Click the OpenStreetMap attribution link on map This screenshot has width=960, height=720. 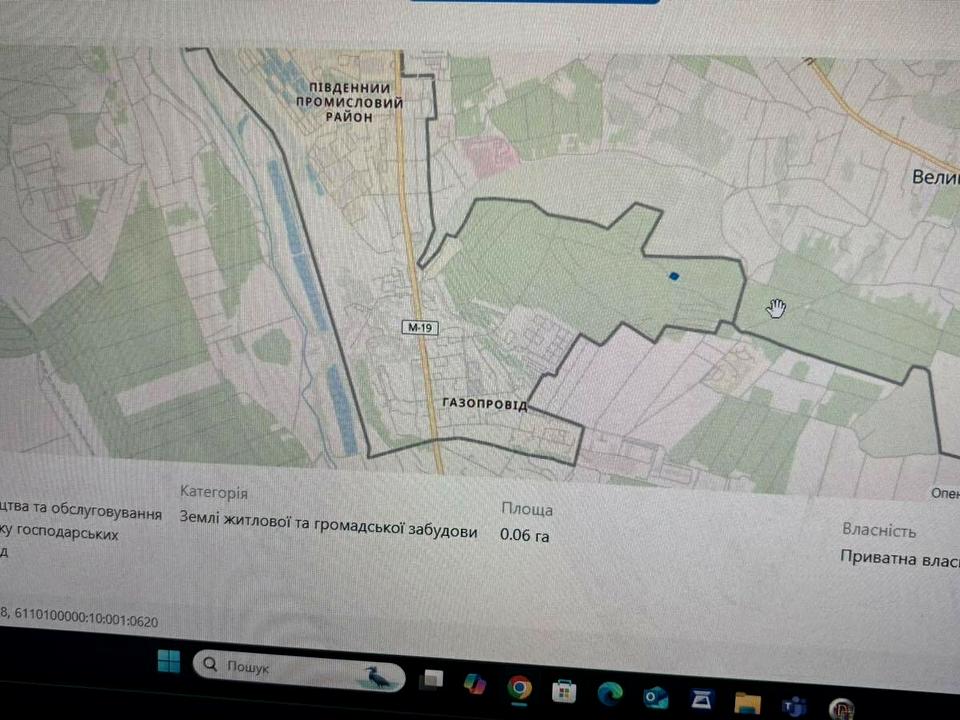click(944, 492)
